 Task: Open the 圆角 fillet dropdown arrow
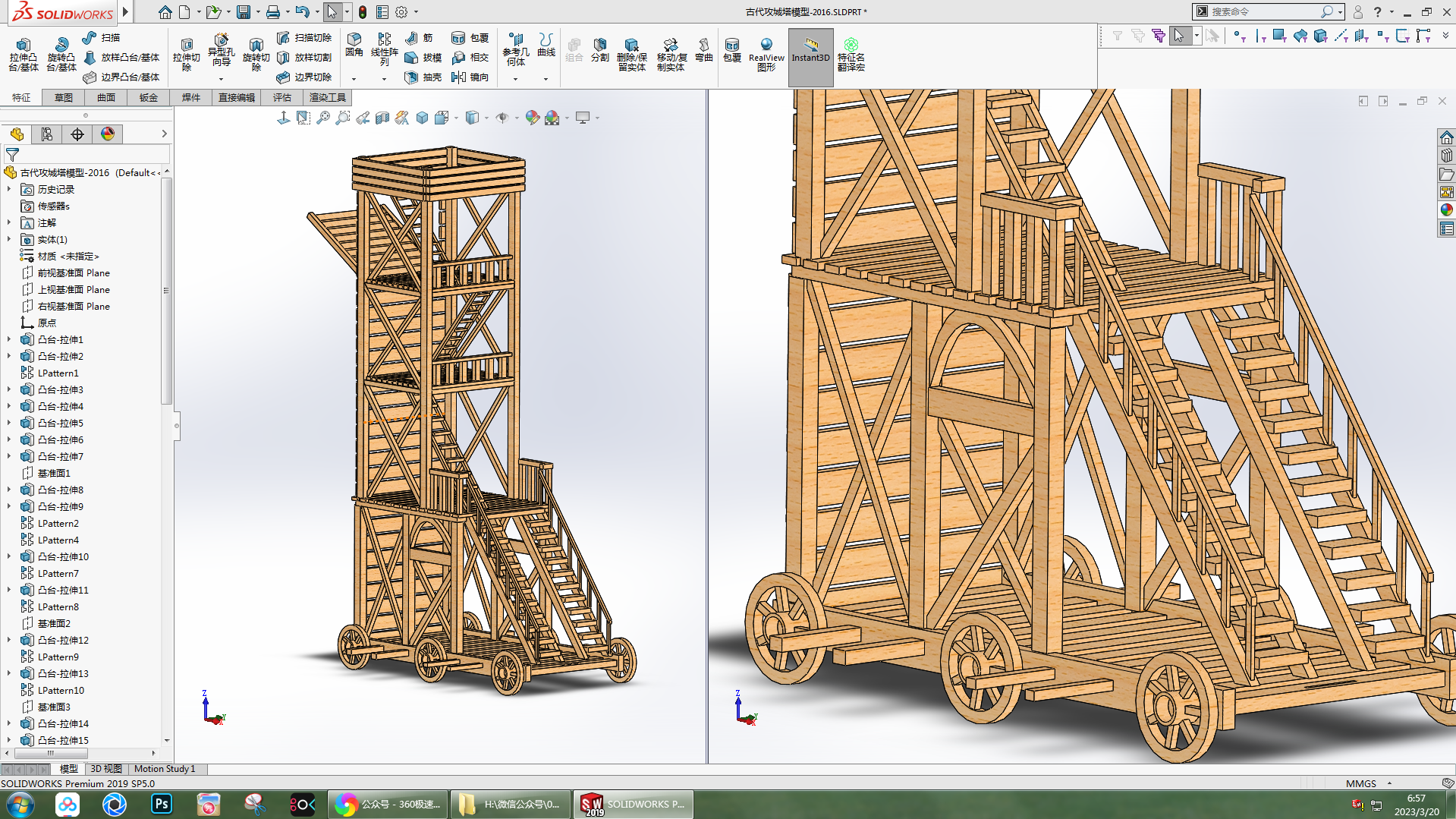click(354, 79)
